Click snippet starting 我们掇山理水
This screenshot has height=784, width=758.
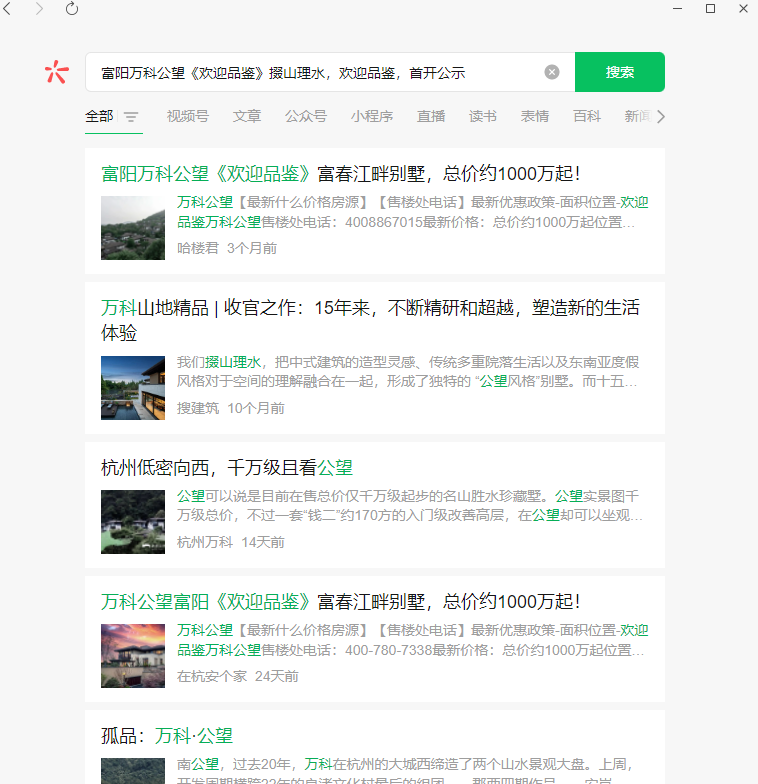[408, 372]
